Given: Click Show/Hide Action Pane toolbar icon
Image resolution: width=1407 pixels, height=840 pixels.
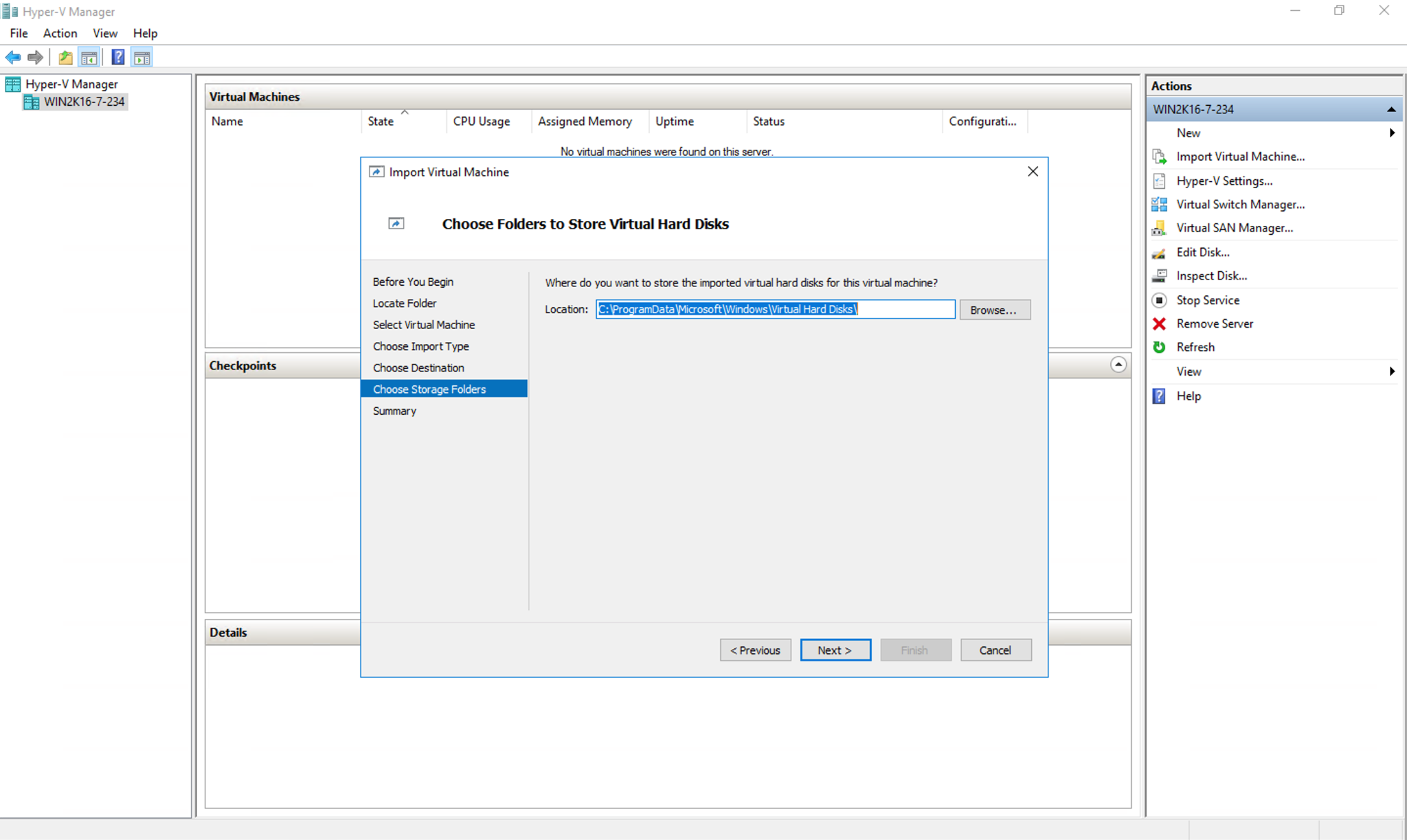Looking at the screenshot, I should coord(142,58).
